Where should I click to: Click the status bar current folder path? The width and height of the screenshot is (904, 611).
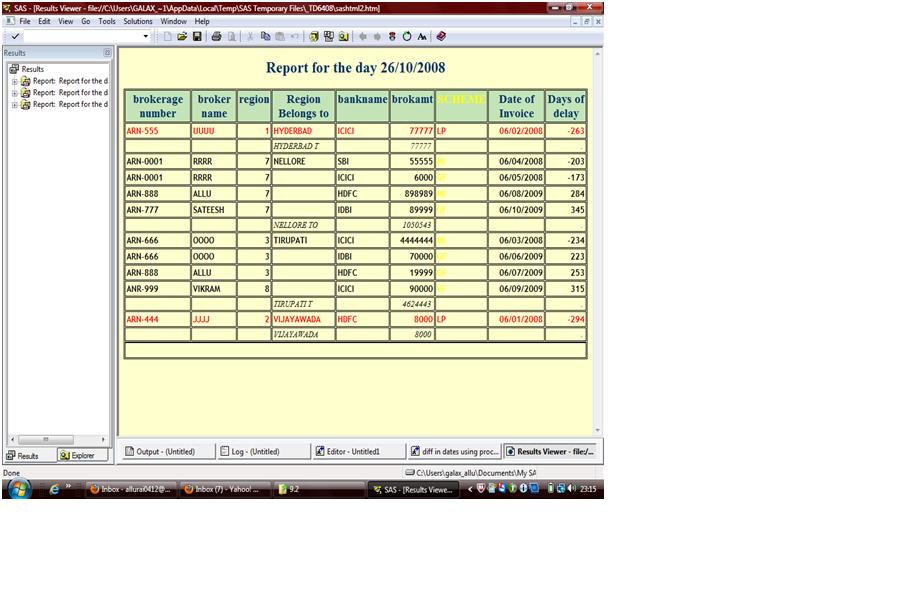pos(471,473)
